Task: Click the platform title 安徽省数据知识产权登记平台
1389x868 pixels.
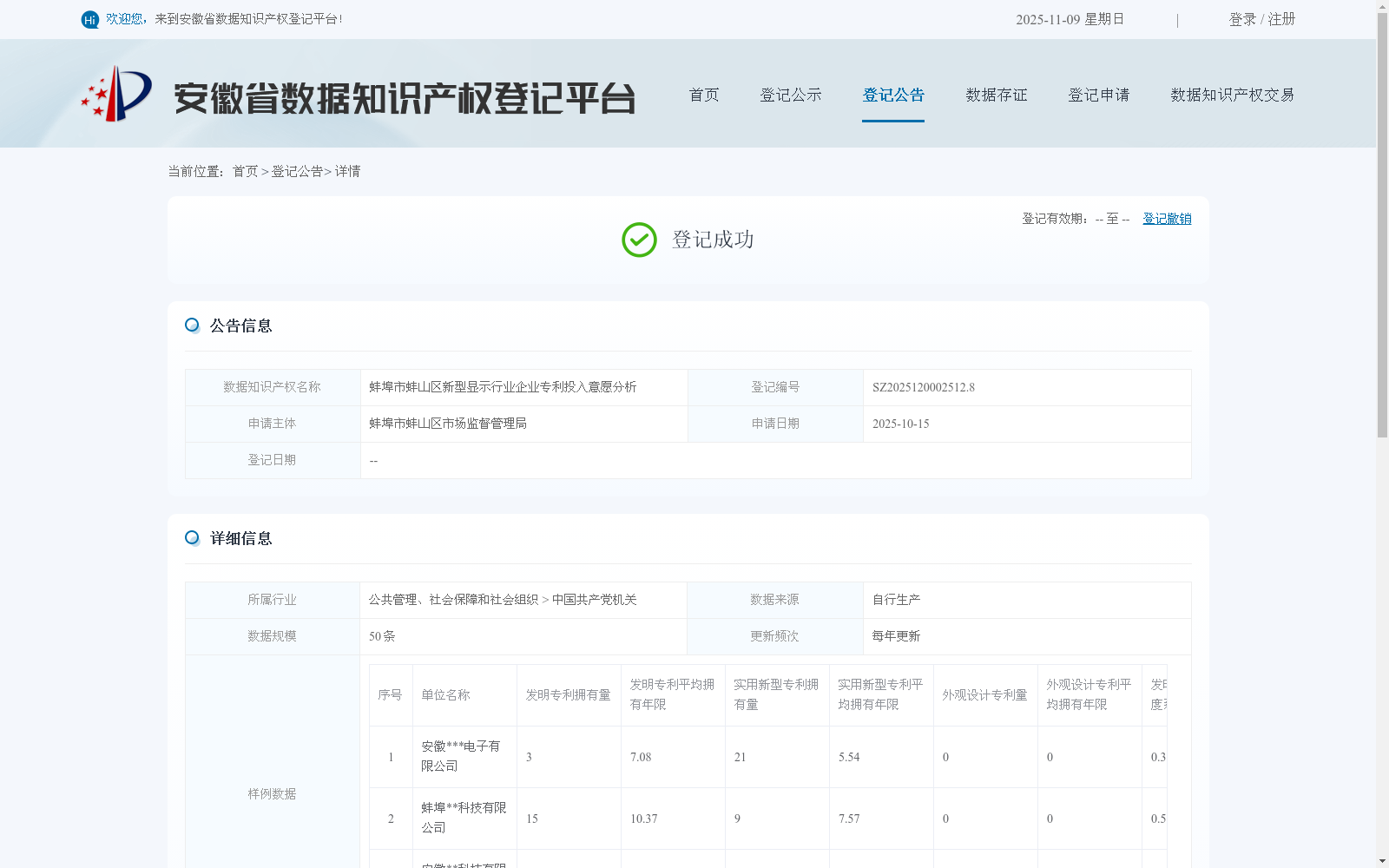Action: (x=405, y=99)
